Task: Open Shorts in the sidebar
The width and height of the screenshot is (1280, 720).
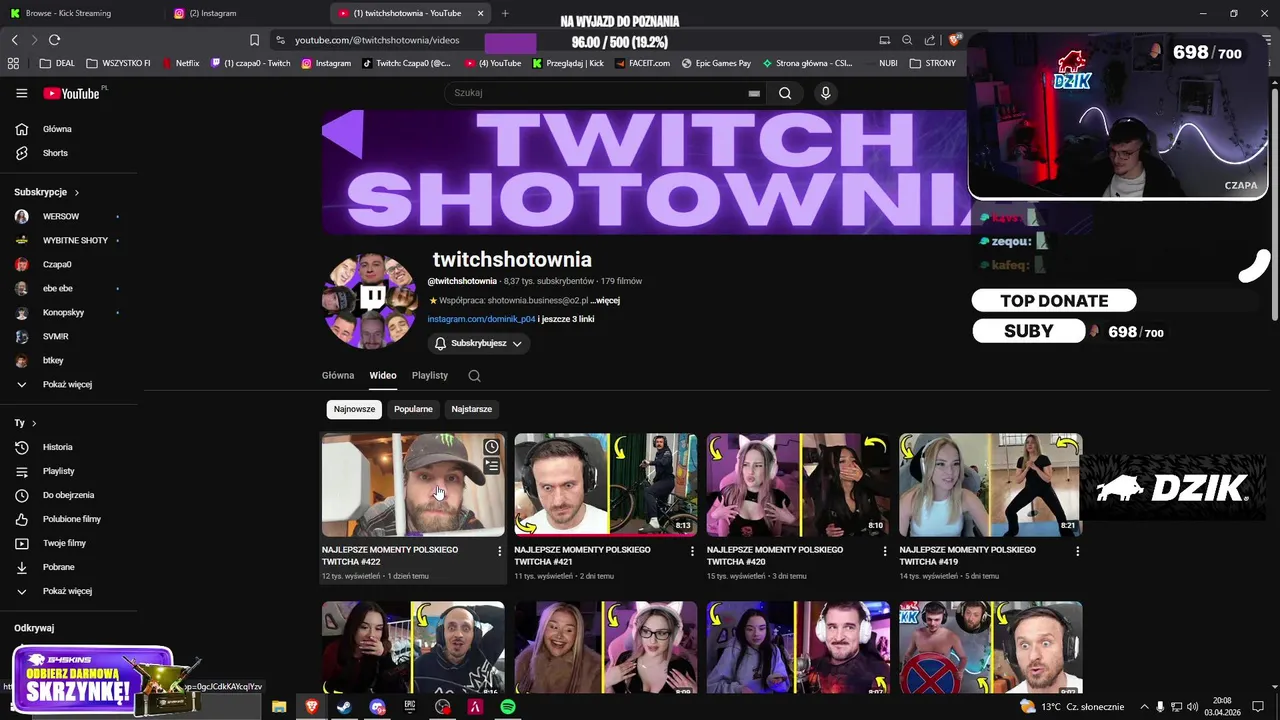Action: point(55,153)
